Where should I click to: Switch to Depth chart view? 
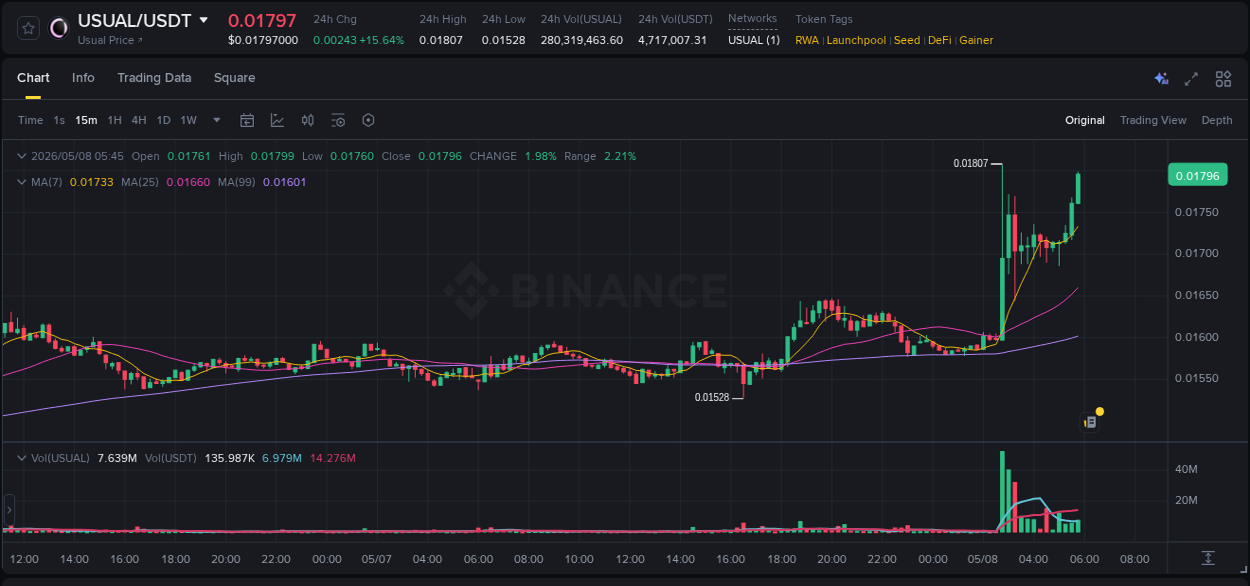point(1217,120)
